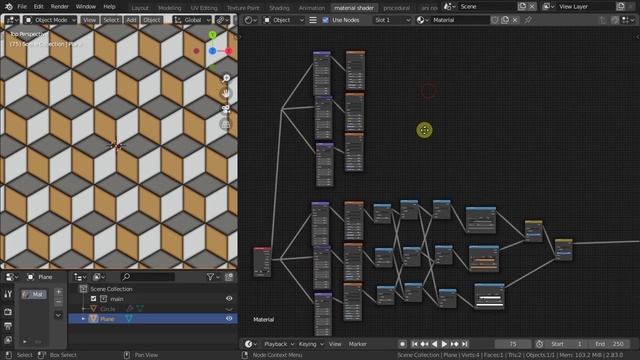Open the properties editor type dropdown
640x360 pixels.
pos(11,277)
